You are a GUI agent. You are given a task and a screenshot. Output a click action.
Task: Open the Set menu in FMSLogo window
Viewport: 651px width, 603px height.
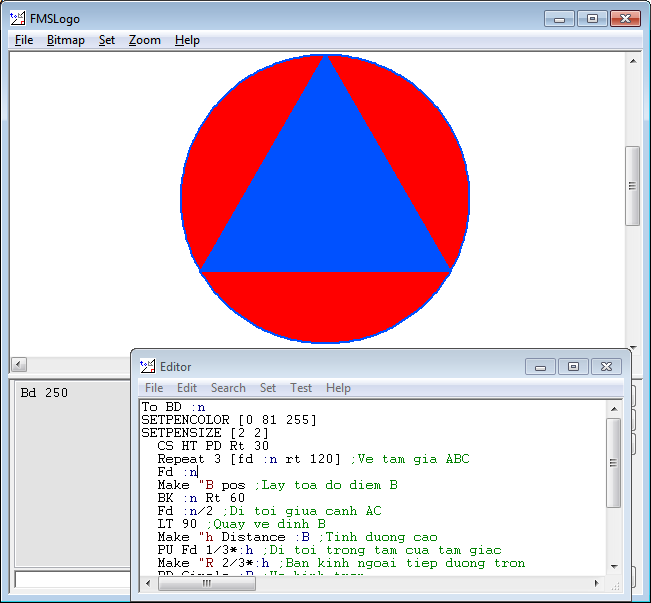(107, 40)
